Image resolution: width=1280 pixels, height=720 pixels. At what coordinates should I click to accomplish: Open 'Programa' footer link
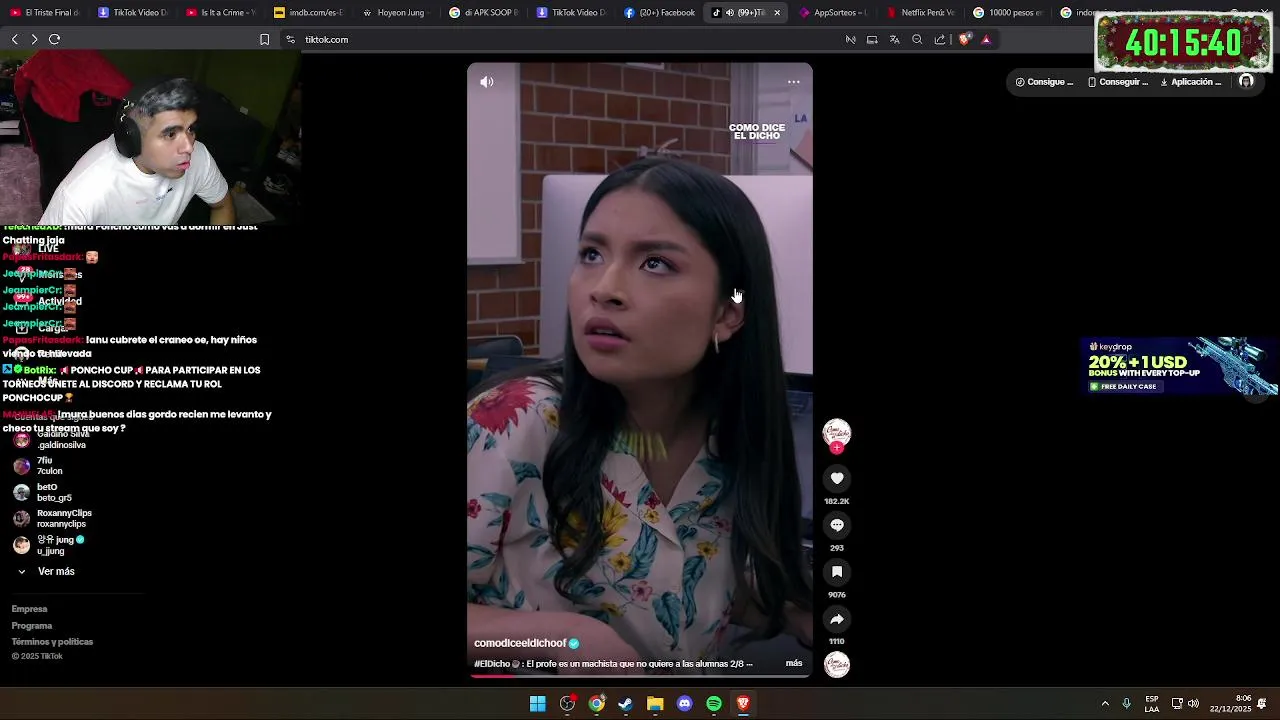coord(32,626)
